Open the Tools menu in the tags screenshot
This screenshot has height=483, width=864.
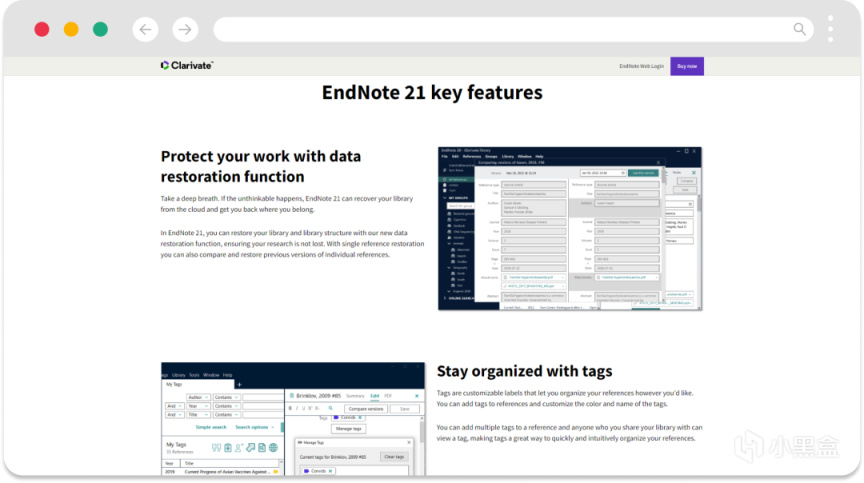tap(194, 375)
